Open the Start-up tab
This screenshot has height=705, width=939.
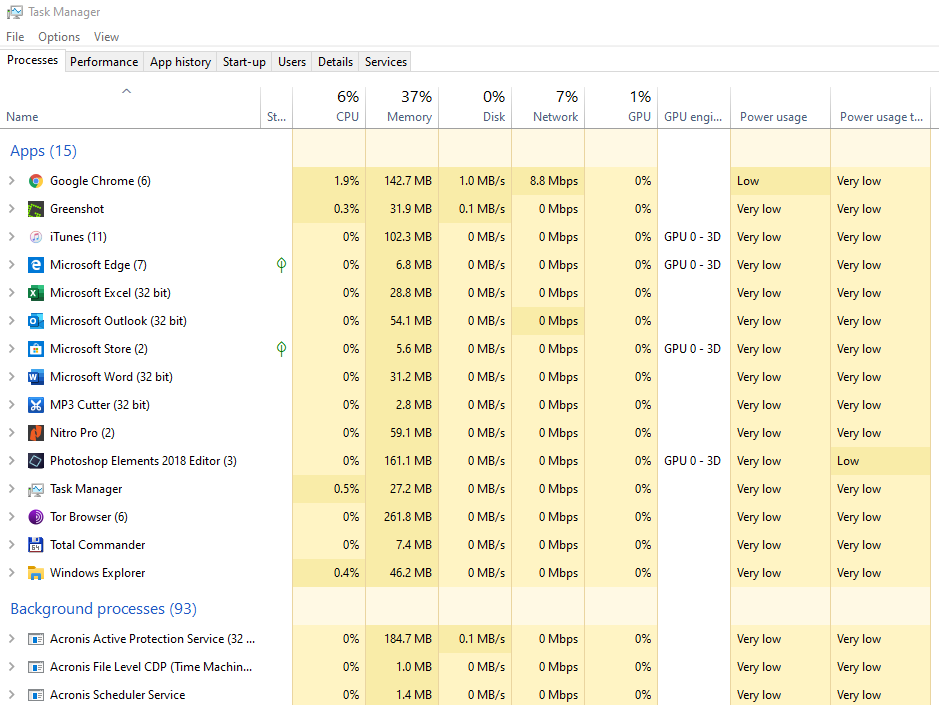coord(244,62)
